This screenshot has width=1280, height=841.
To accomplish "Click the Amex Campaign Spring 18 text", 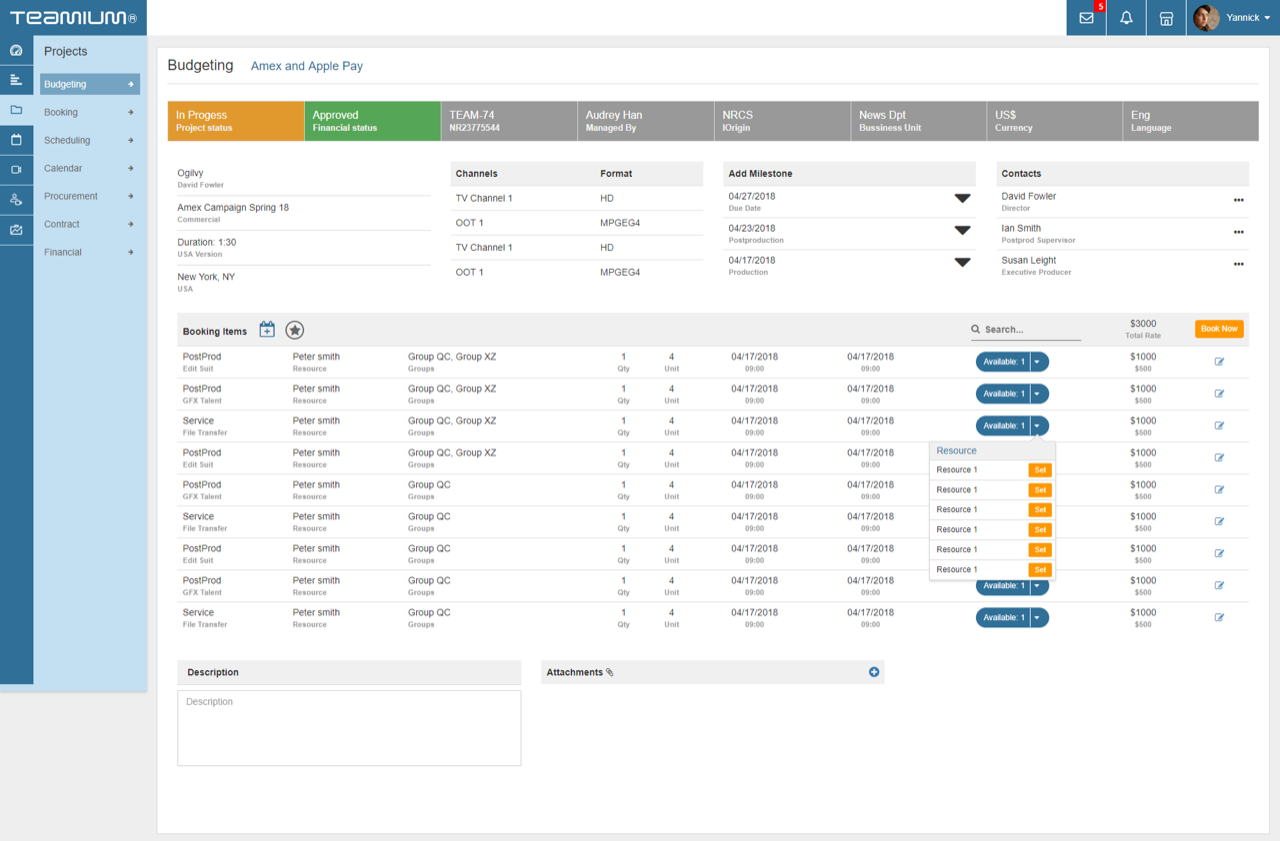I will point(233,208).
